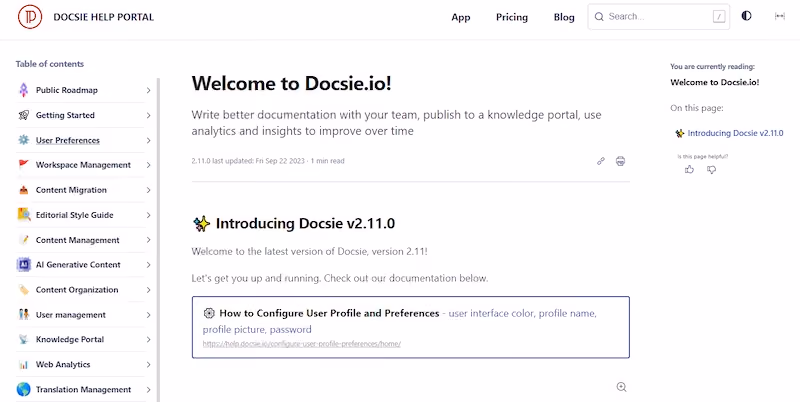Expand the Knowledge Portal chevron
This screenshot has height=402, width=800.
(x=148, y=340)
